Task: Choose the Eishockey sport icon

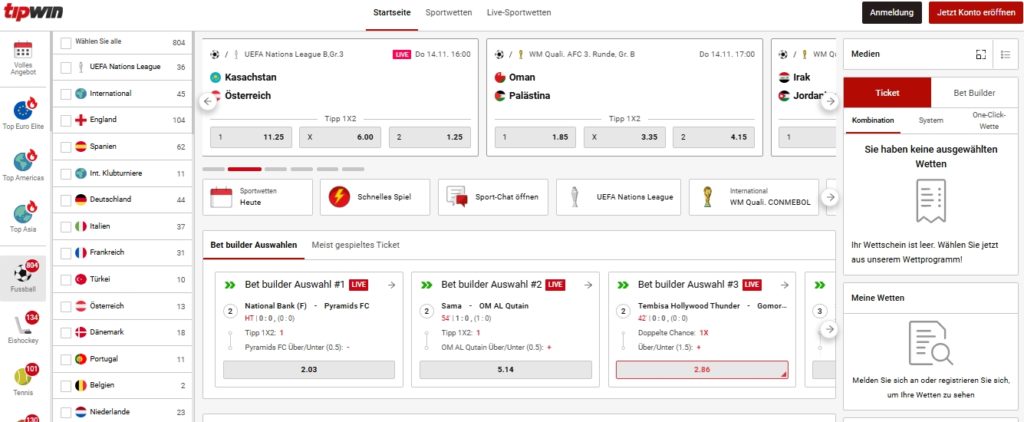Action: tap(24, 324)
